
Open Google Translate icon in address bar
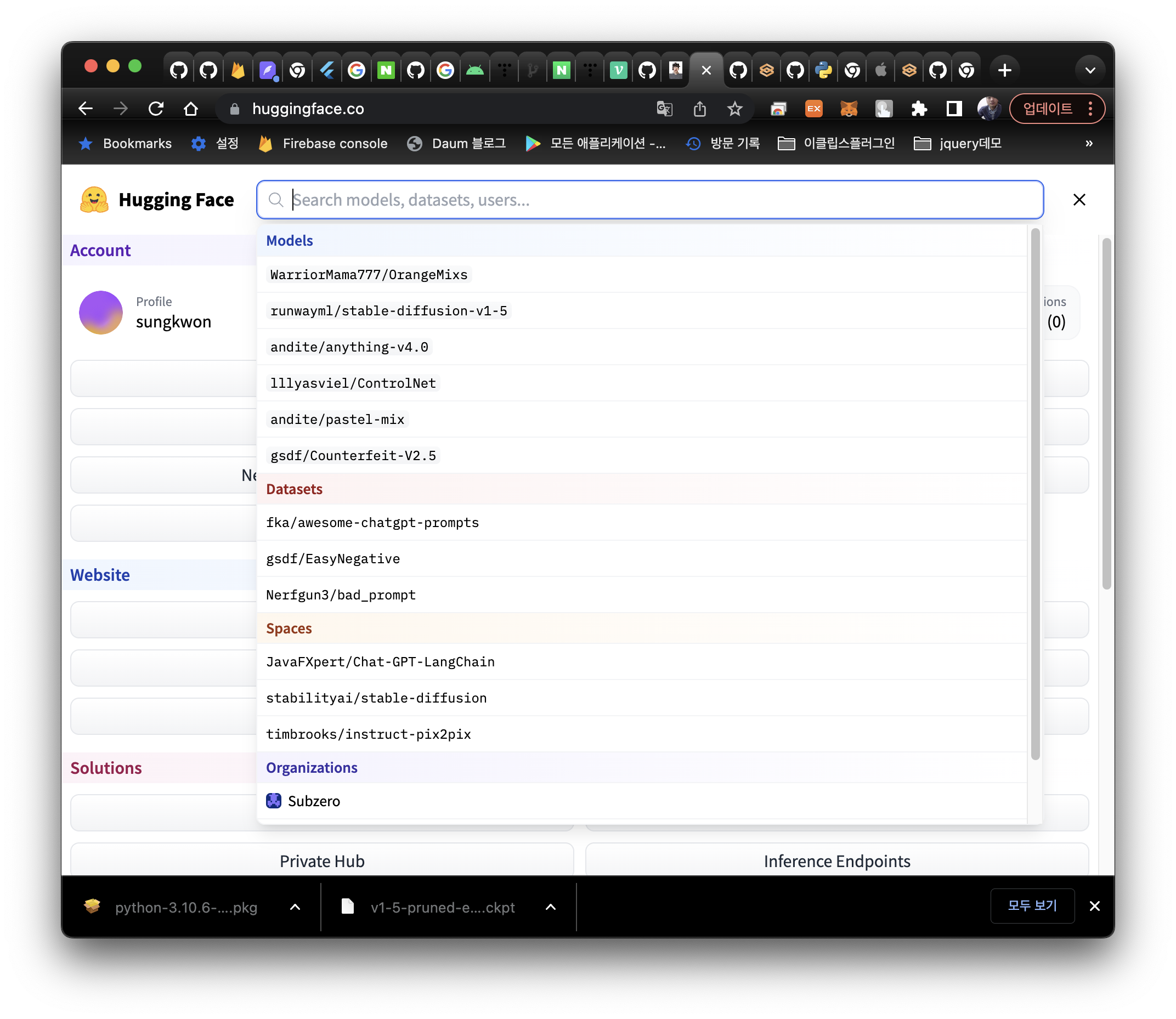tap(664, 109)
